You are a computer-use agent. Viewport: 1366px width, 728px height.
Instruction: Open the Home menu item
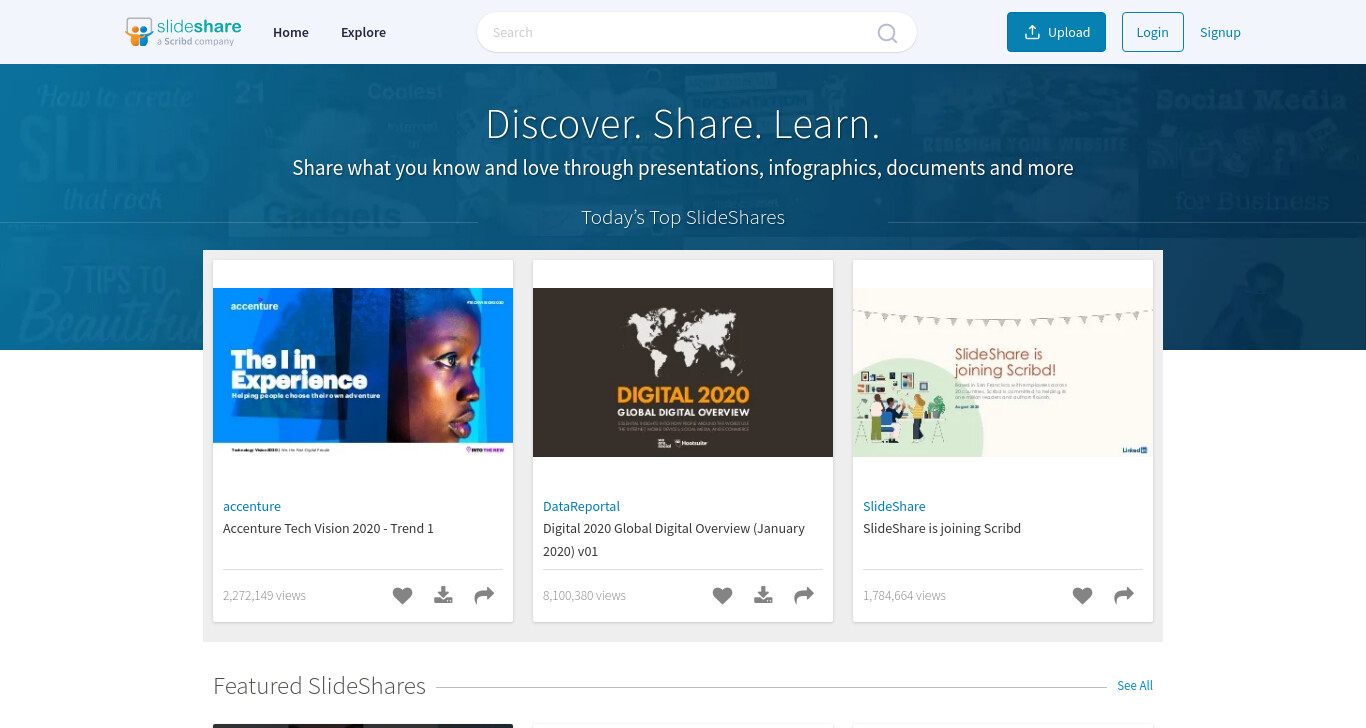pos(291,32)
